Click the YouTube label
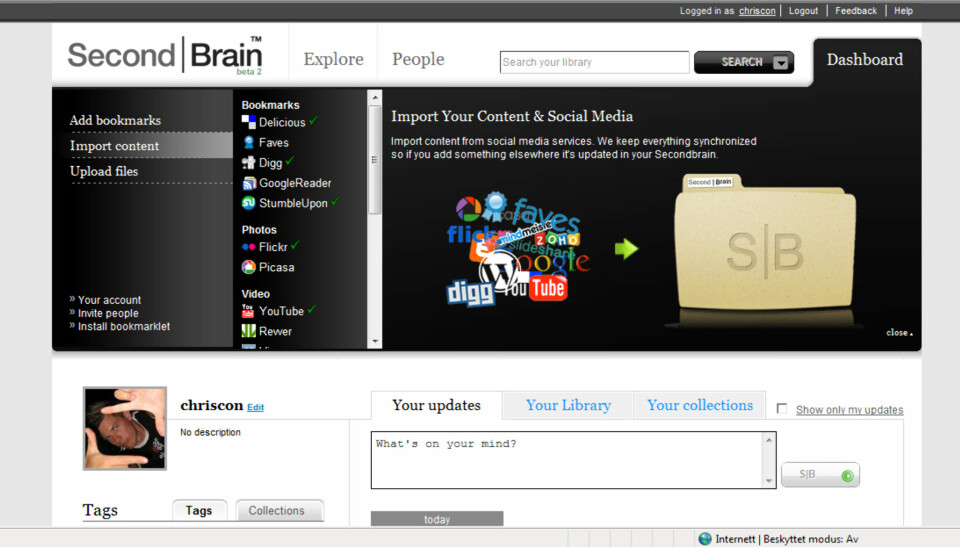 point(281,312)
